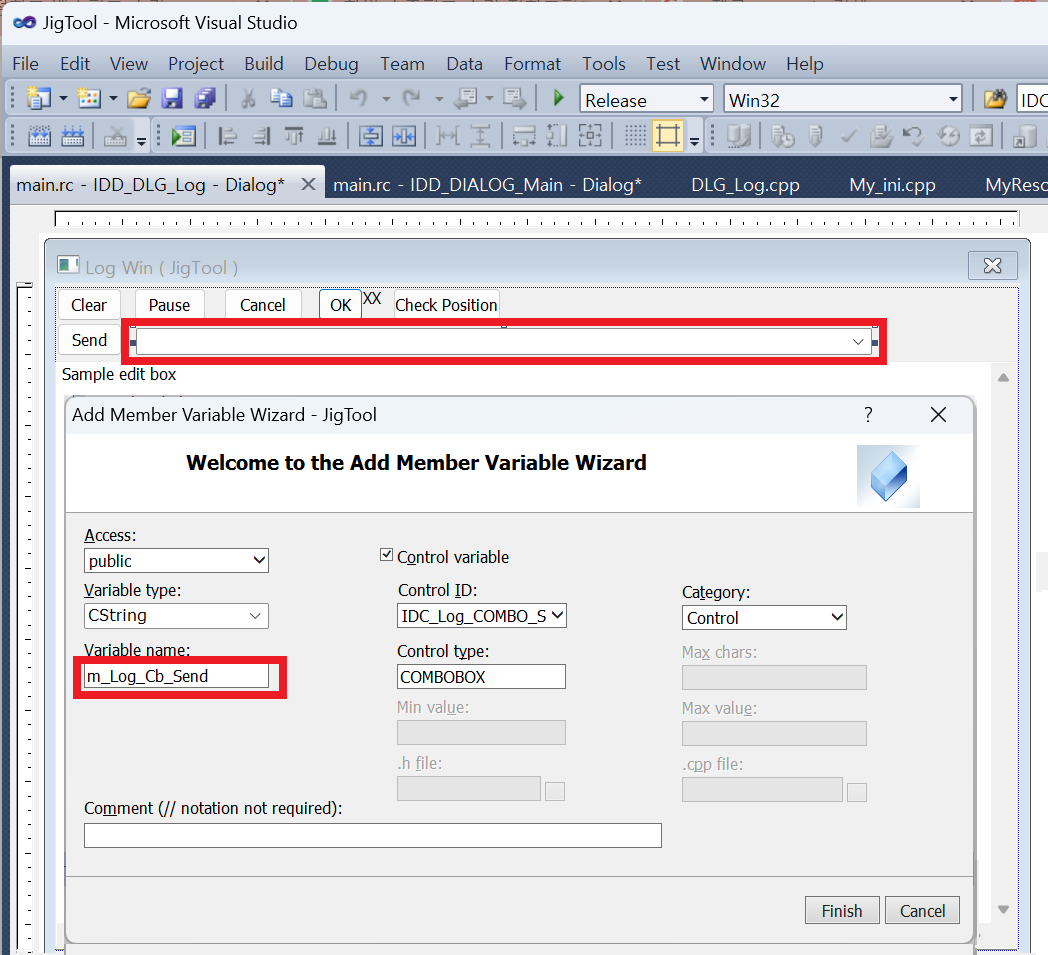Click the Find in Files binoculars icon
Viewport: 1048px width, 955px height.
(x=995, y=100)
